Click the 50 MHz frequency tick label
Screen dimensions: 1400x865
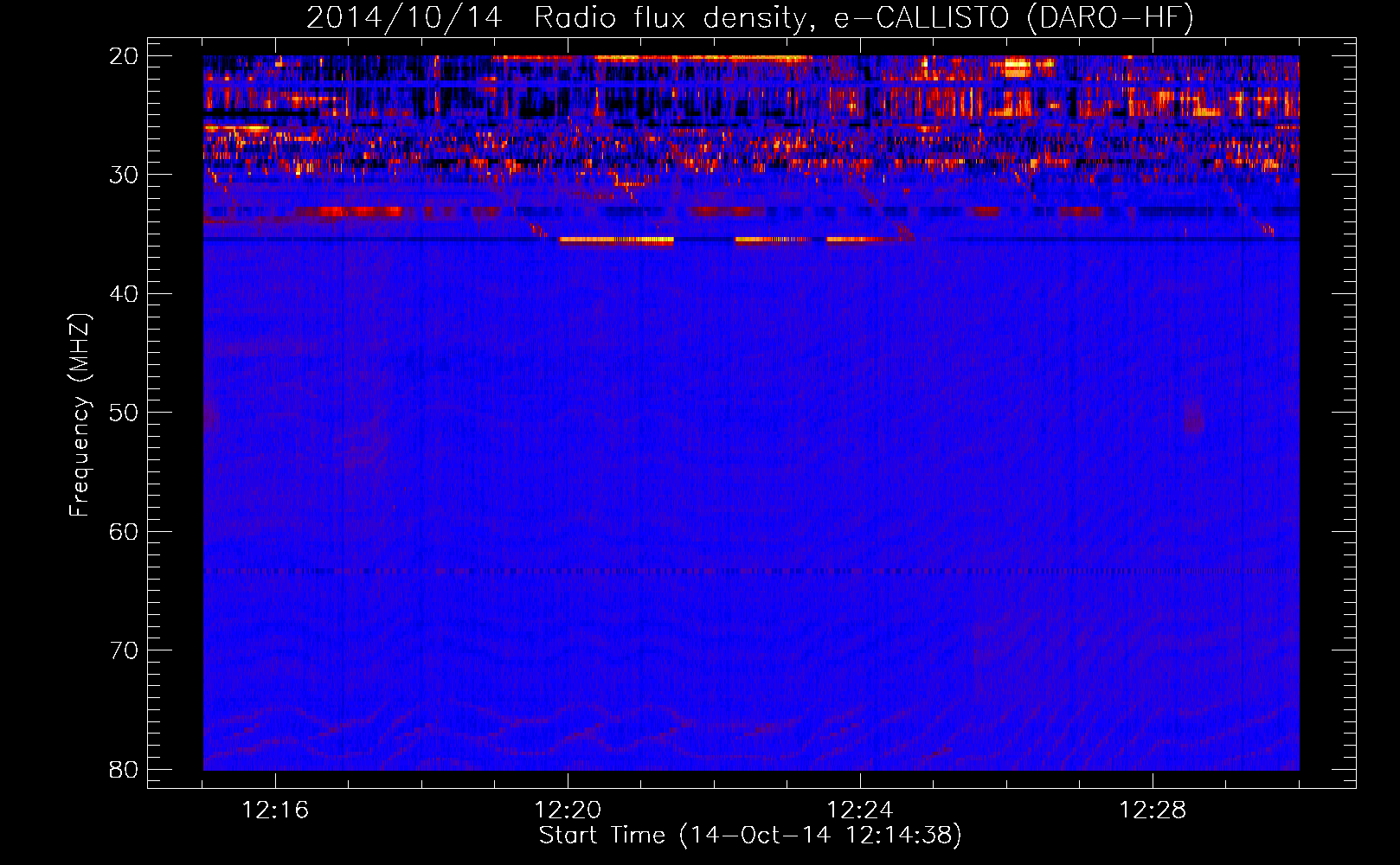(x=124, y=413)
